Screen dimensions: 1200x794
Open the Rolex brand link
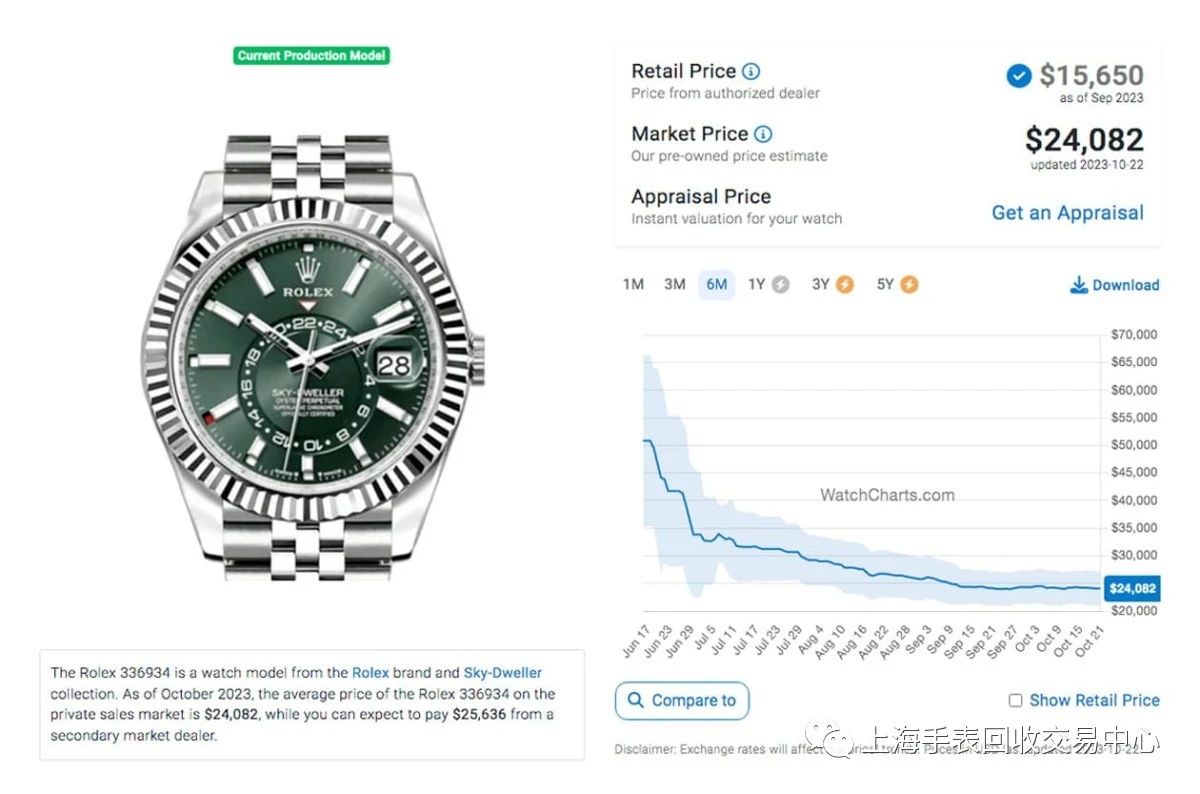point(370,673)
